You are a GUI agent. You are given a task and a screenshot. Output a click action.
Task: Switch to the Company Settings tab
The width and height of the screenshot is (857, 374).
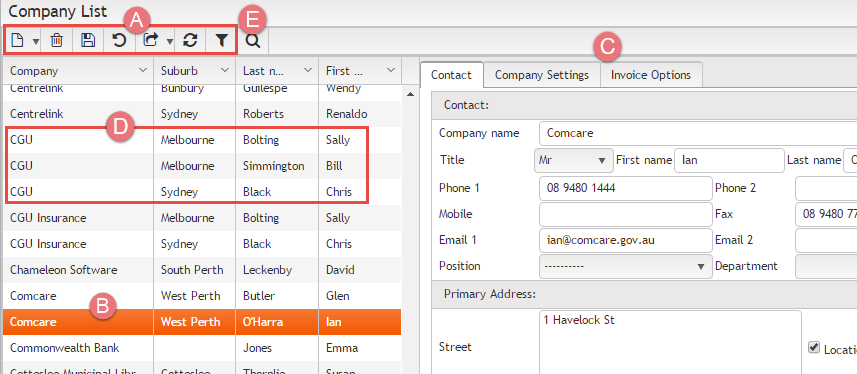click(x=542, y=75)
